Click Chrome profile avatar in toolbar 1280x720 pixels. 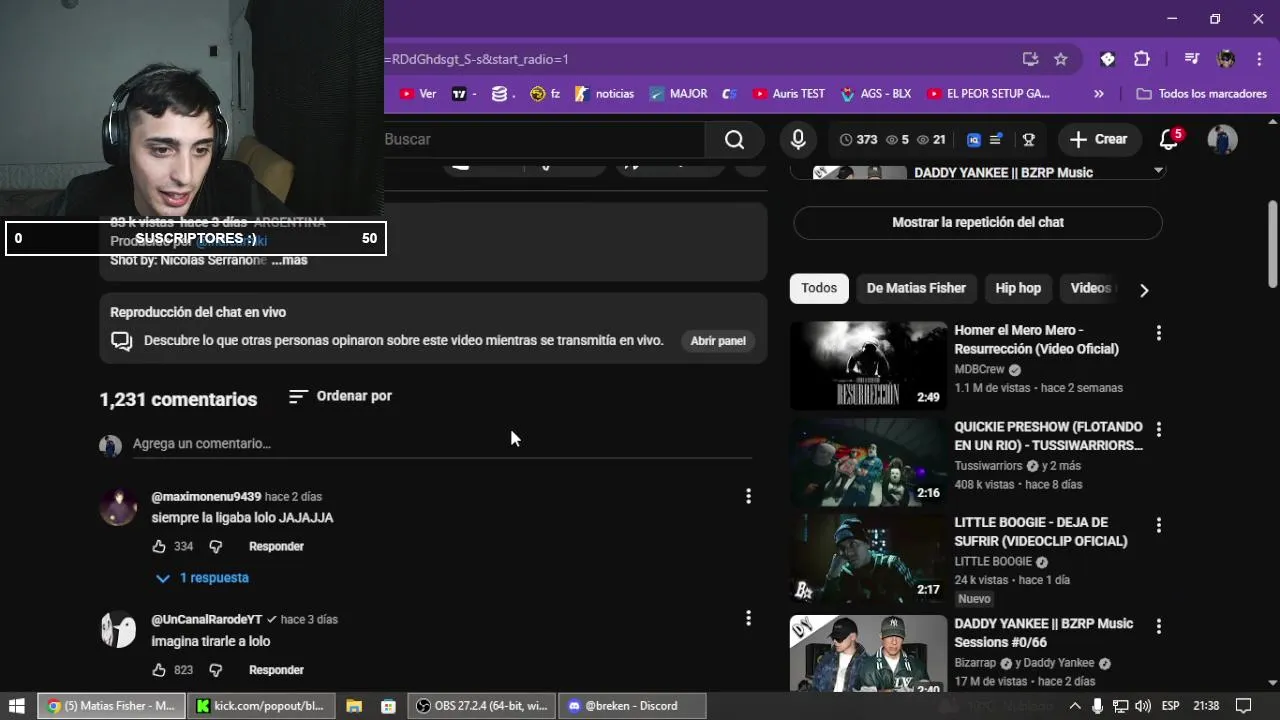tap(1226, 59)
